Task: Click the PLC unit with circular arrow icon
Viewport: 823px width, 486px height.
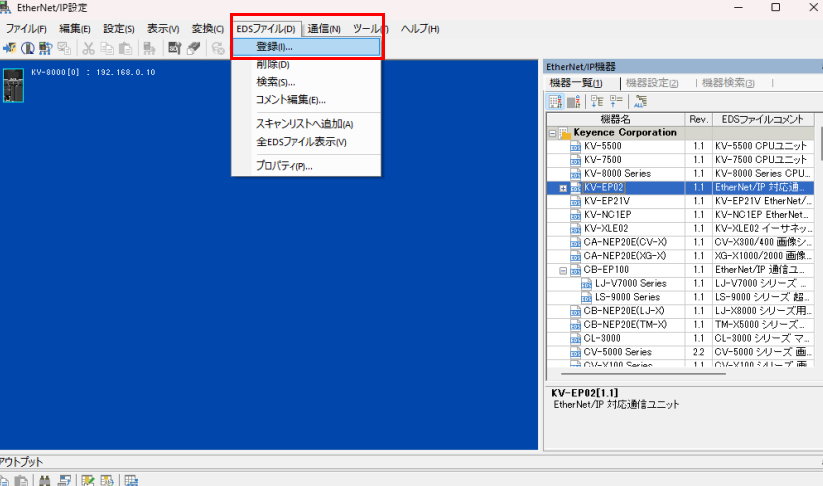Action: coord(28,48)
